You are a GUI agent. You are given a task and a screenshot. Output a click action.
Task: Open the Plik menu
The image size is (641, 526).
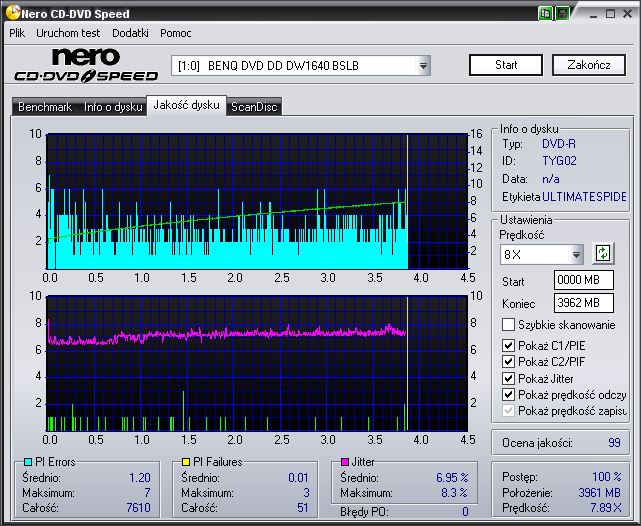17,33
